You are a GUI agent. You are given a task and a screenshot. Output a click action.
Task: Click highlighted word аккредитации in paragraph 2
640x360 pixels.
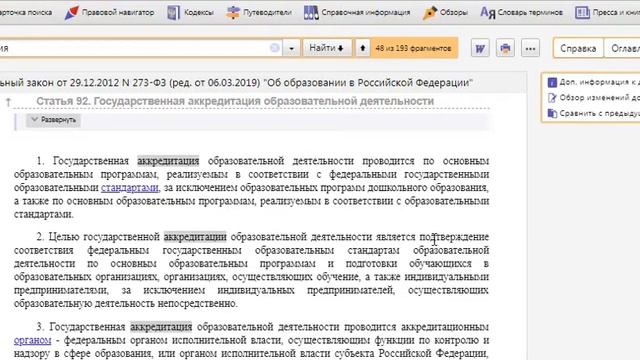click(x=195, y=237)
